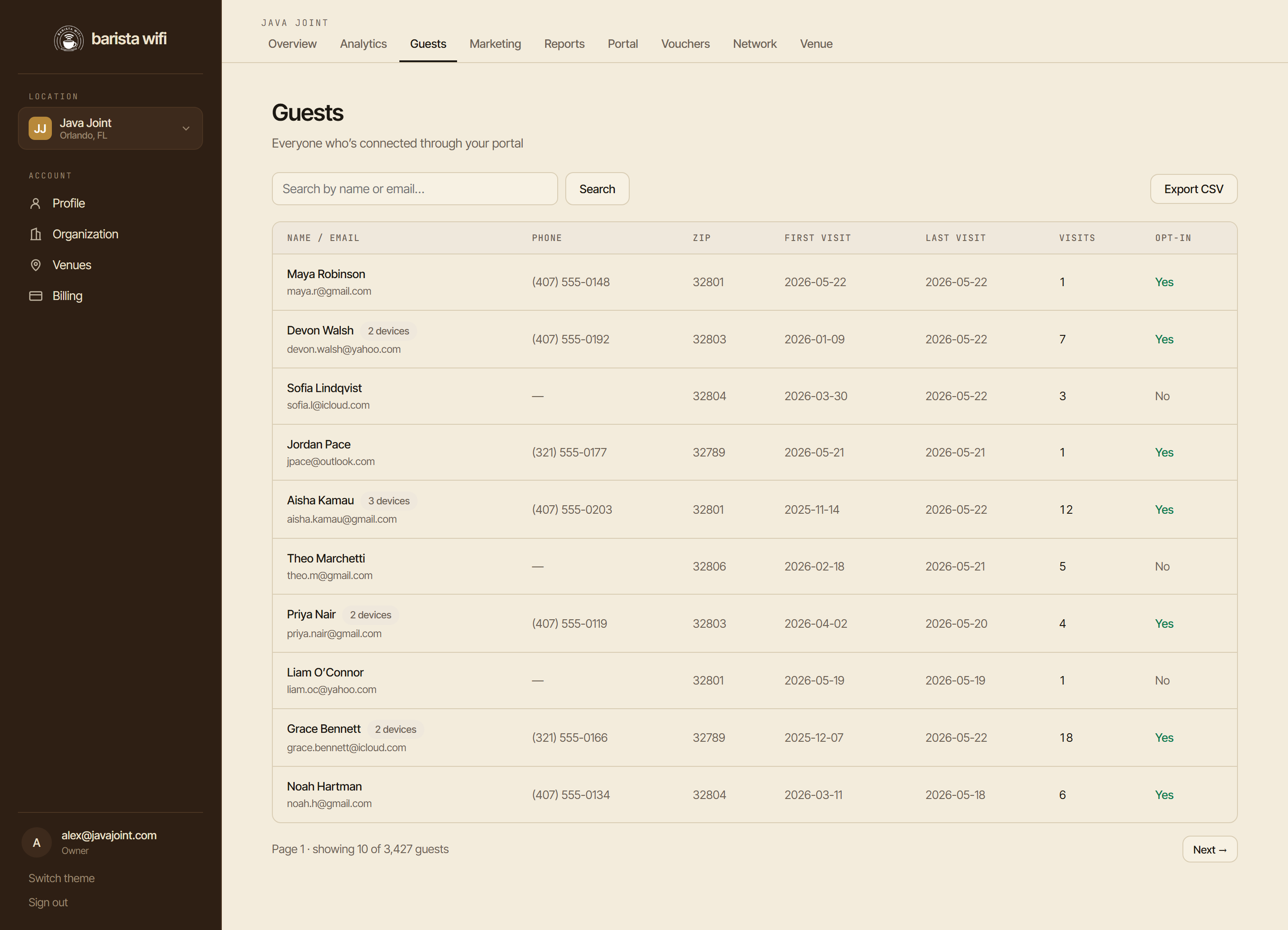Click email maya.r@gmail.com

click(x=329, y=291)
